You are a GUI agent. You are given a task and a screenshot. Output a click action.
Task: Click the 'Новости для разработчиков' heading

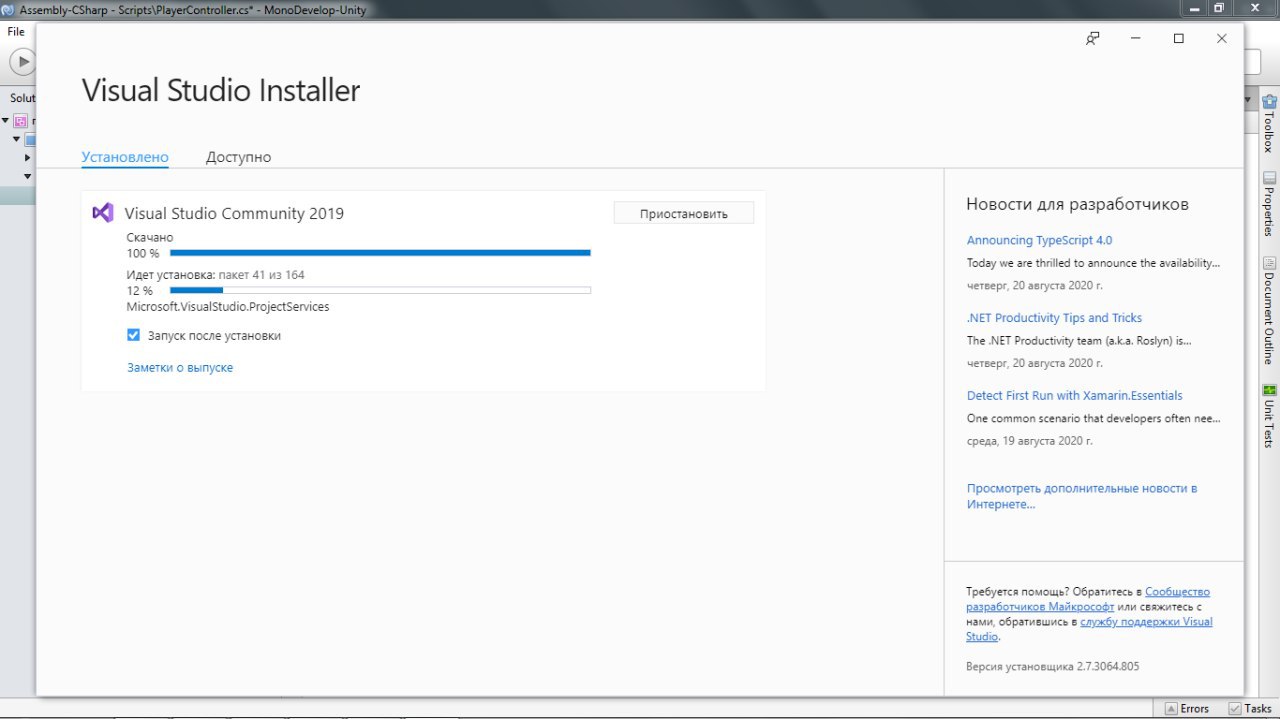(1077, 204)
